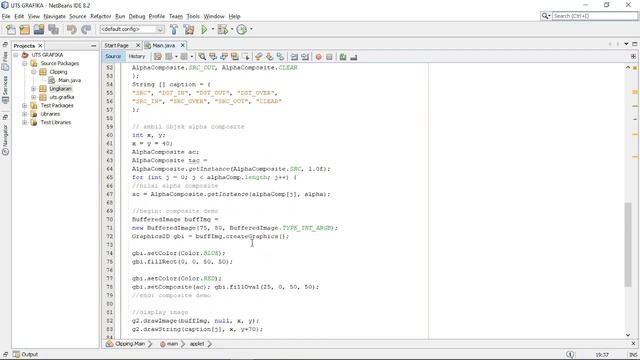The height and width of the screenshot is (360, 640).
Task: Click the Undo toolbar icon
Action: [x=72, y=29]
